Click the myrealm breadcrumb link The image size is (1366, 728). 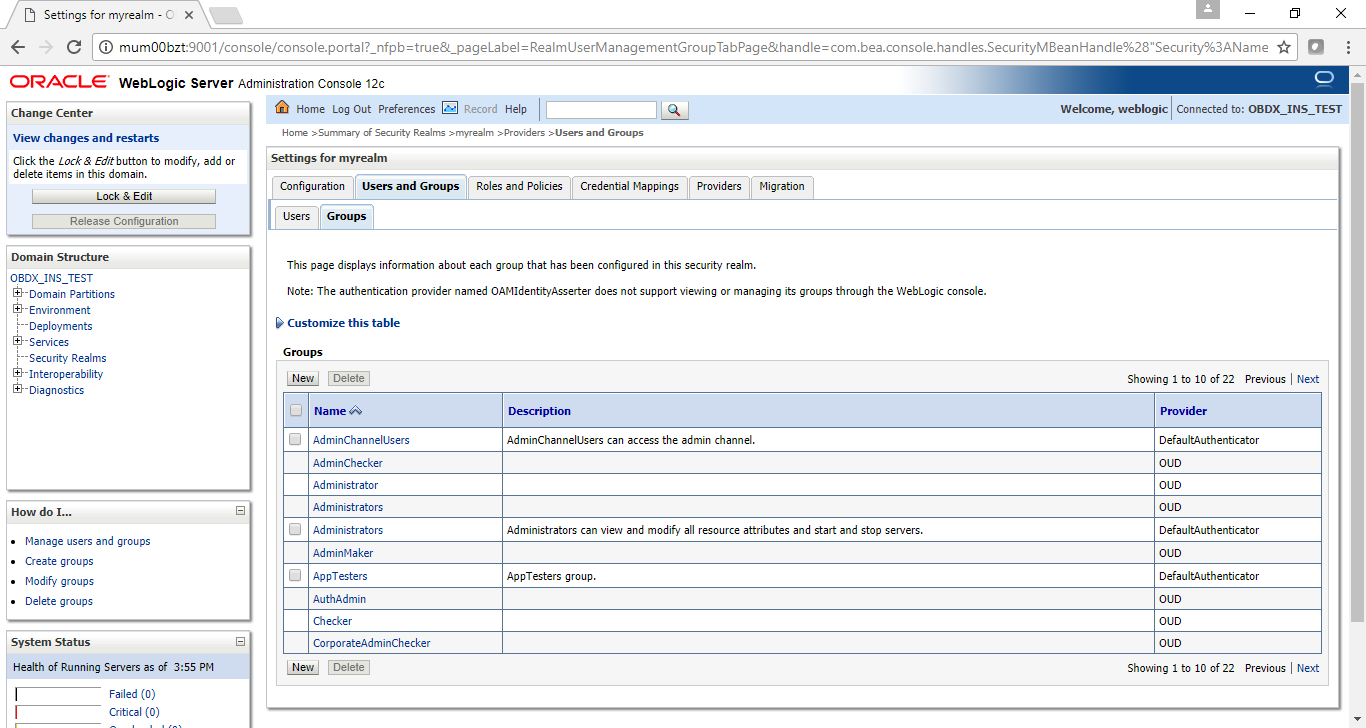(474, 132)
